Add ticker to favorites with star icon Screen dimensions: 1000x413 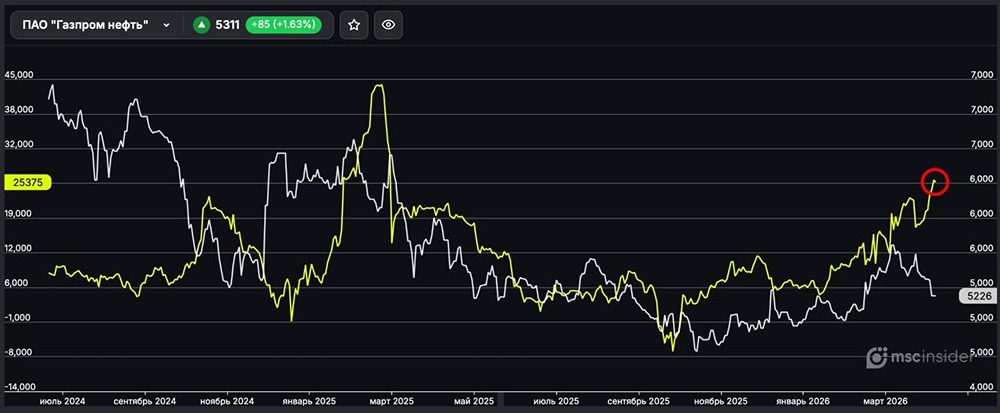coord(353,25)
